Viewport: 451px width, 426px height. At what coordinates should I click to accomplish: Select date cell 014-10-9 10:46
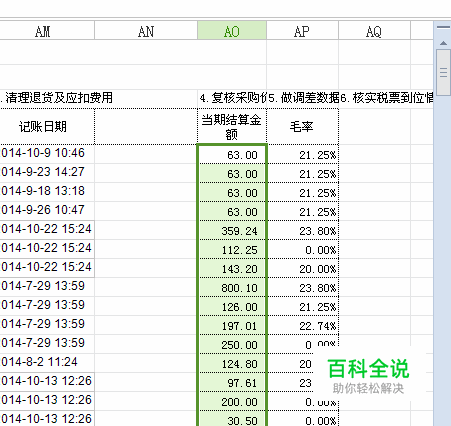[47, 153]
